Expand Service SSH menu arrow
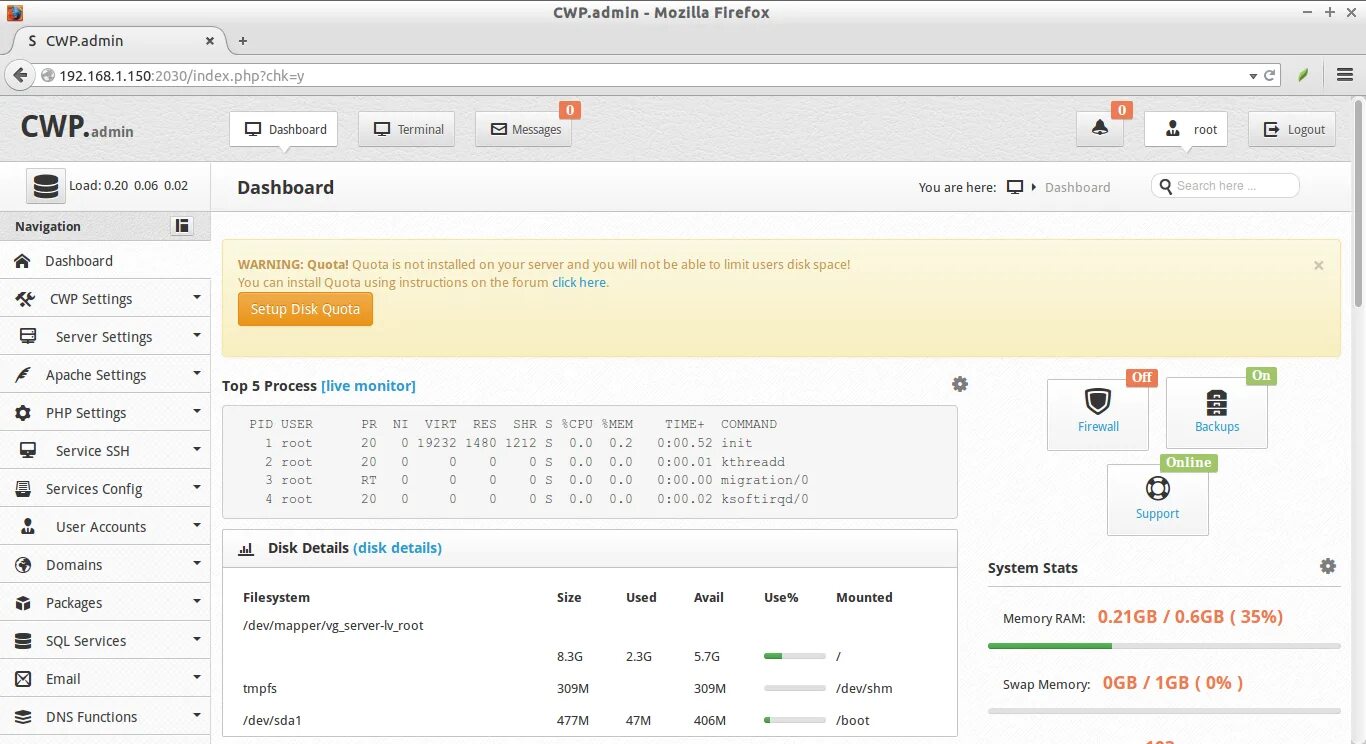1366x744 pixels. coord(197,449)
